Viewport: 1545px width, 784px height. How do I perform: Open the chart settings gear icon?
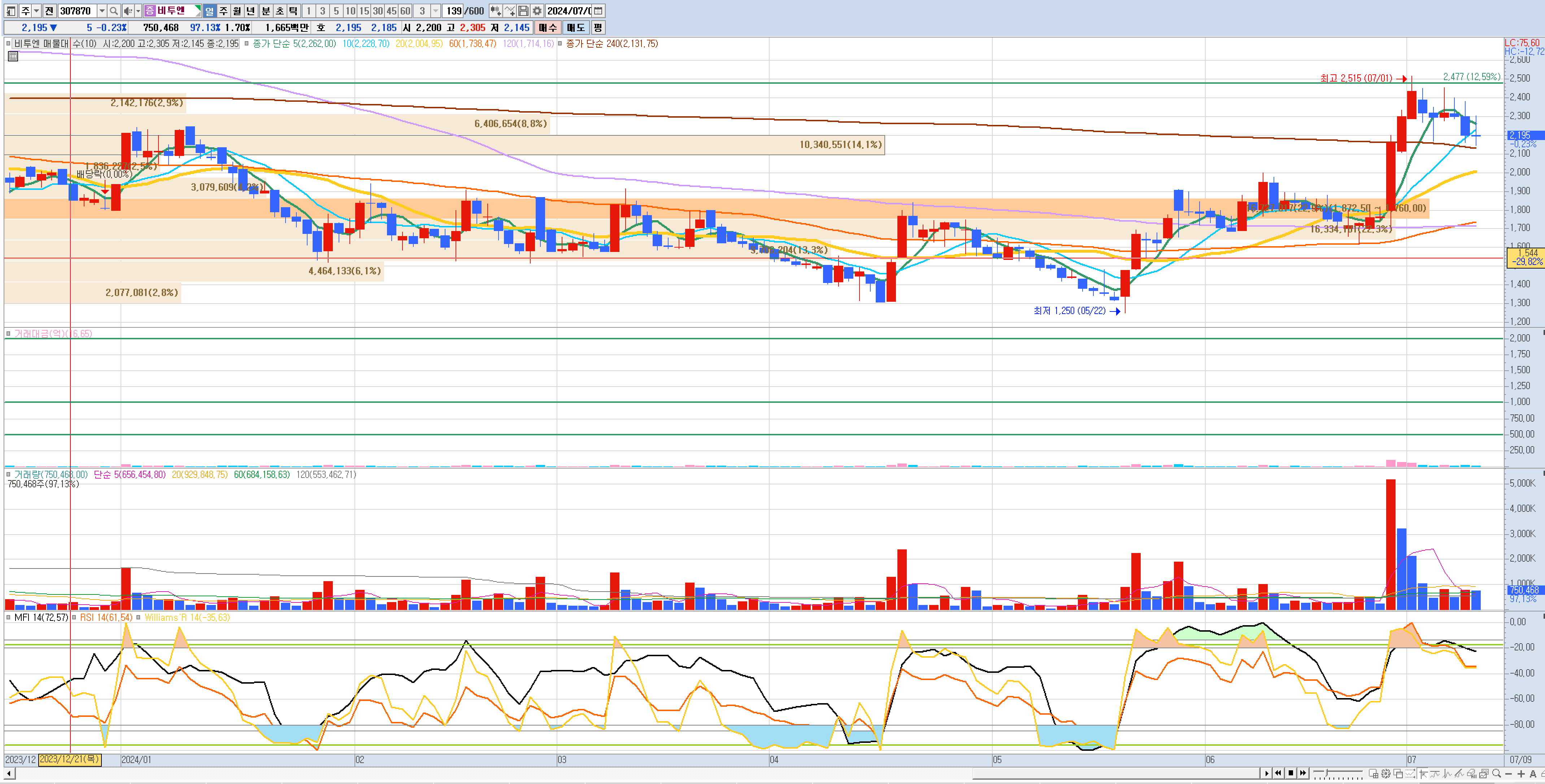(537, 11)
